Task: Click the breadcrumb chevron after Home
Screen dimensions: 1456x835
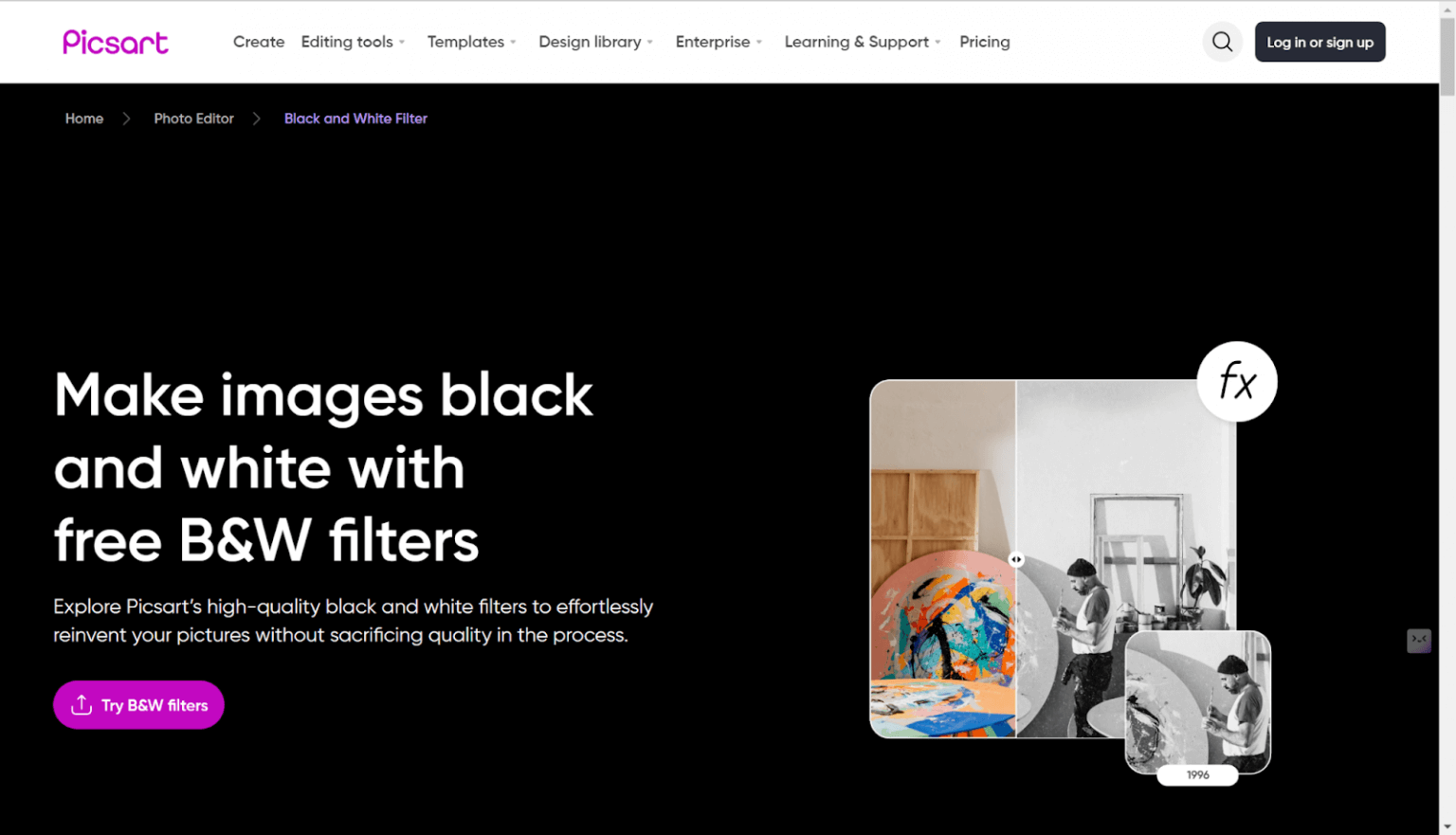Action: pos(126,118)
